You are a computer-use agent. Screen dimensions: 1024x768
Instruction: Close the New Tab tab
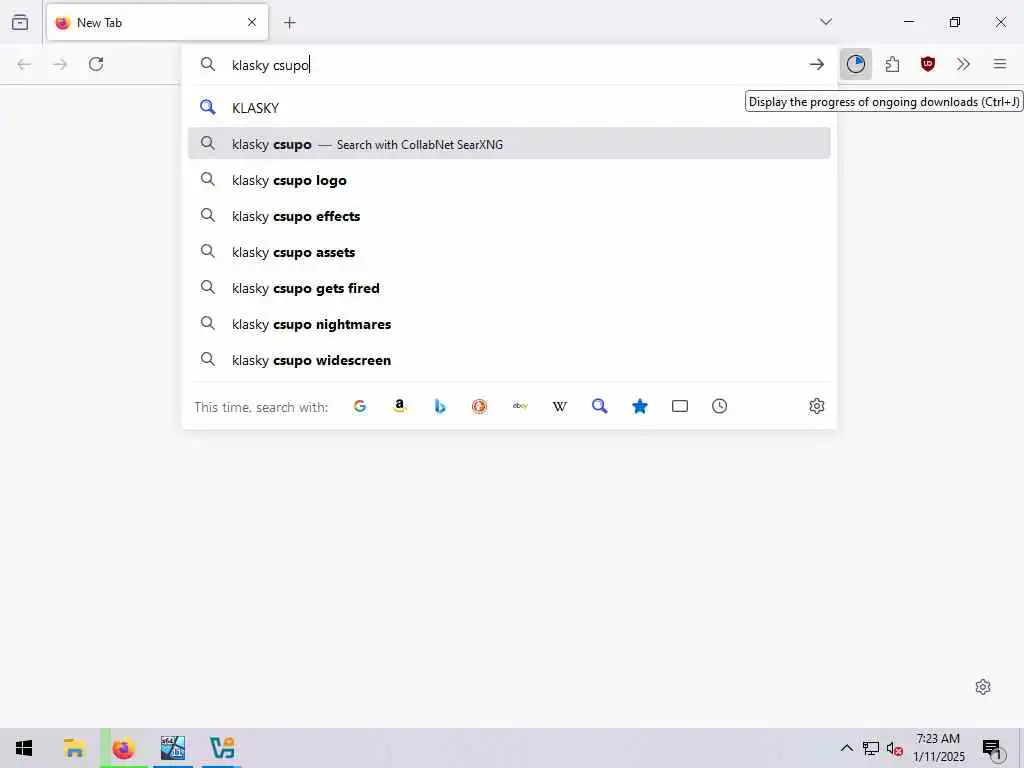[x=252, y=22]
